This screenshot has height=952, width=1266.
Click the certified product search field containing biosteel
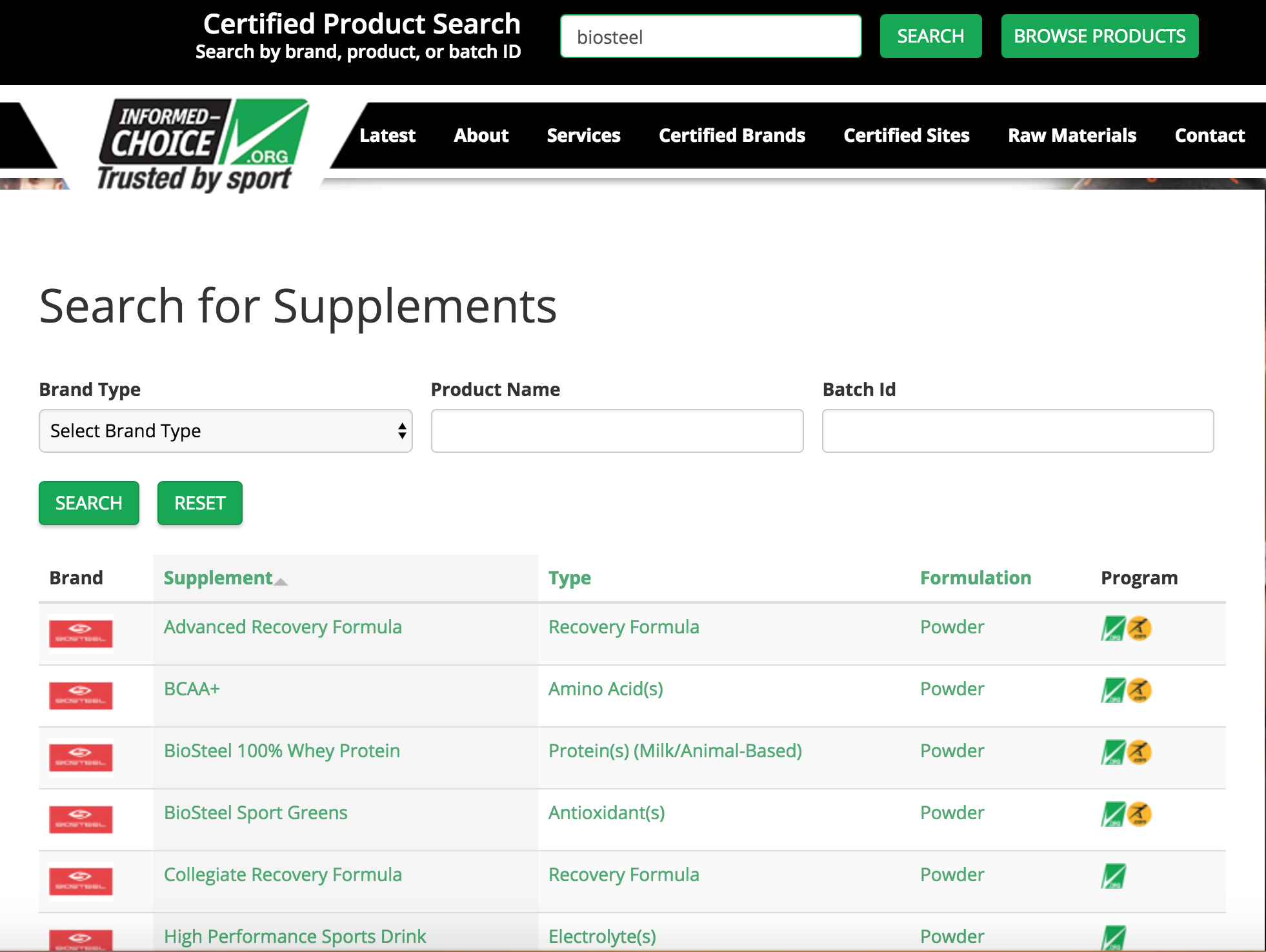(x=711, y=37)
